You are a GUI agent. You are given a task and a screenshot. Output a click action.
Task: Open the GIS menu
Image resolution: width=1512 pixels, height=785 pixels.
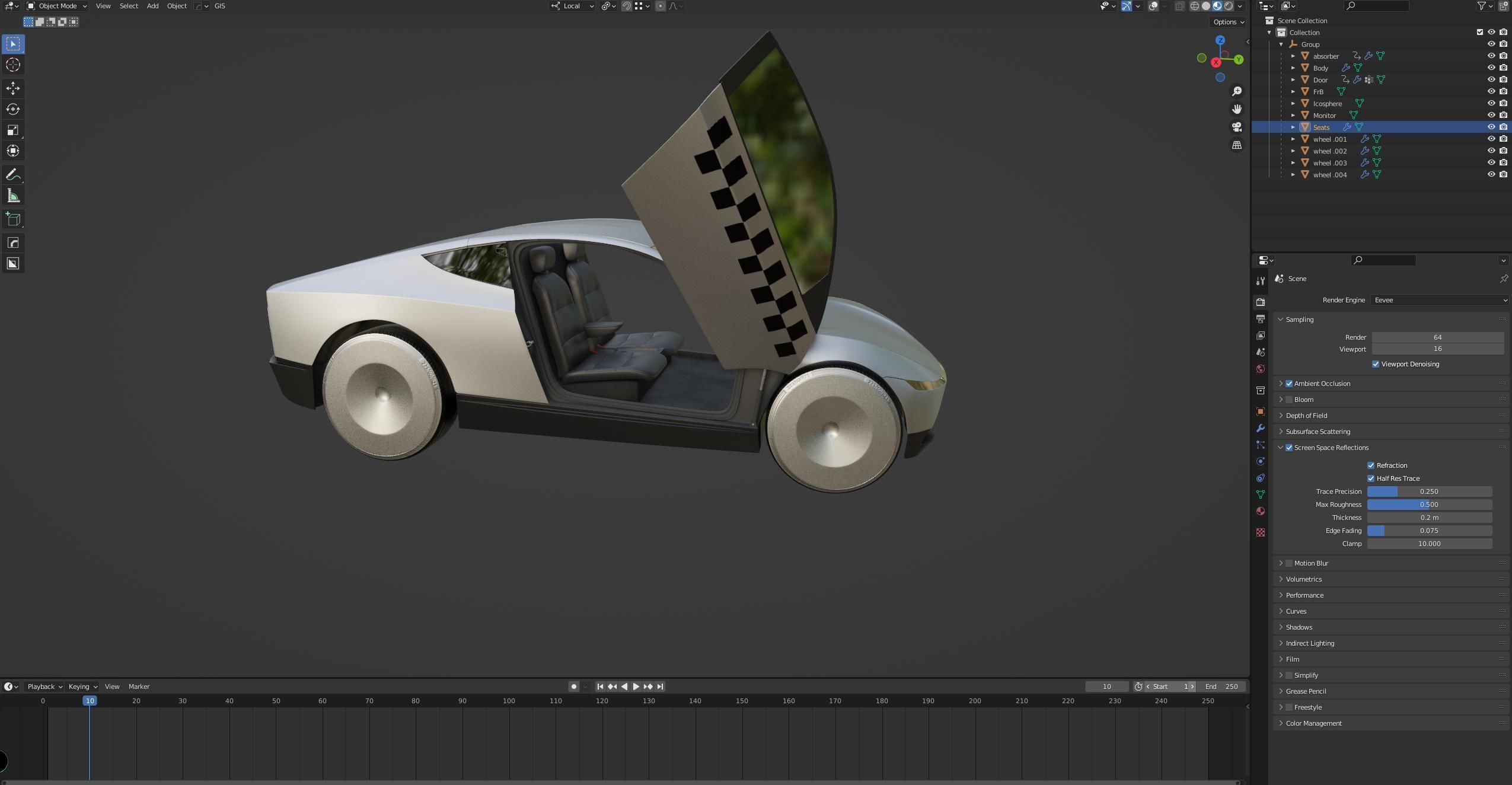219,6
